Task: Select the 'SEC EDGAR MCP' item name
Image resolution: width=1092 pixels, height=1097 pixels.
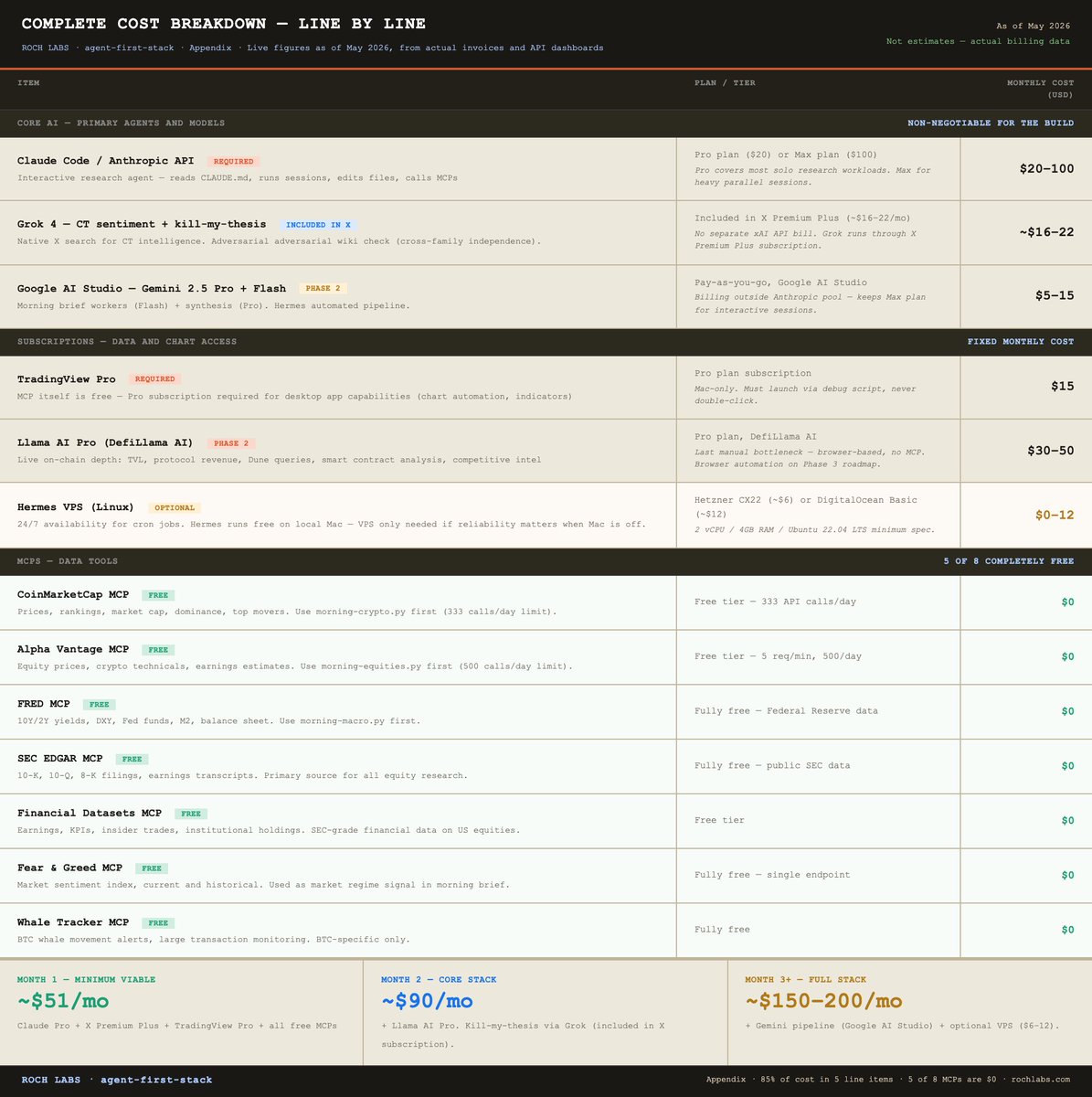Action: coord(60,759)
